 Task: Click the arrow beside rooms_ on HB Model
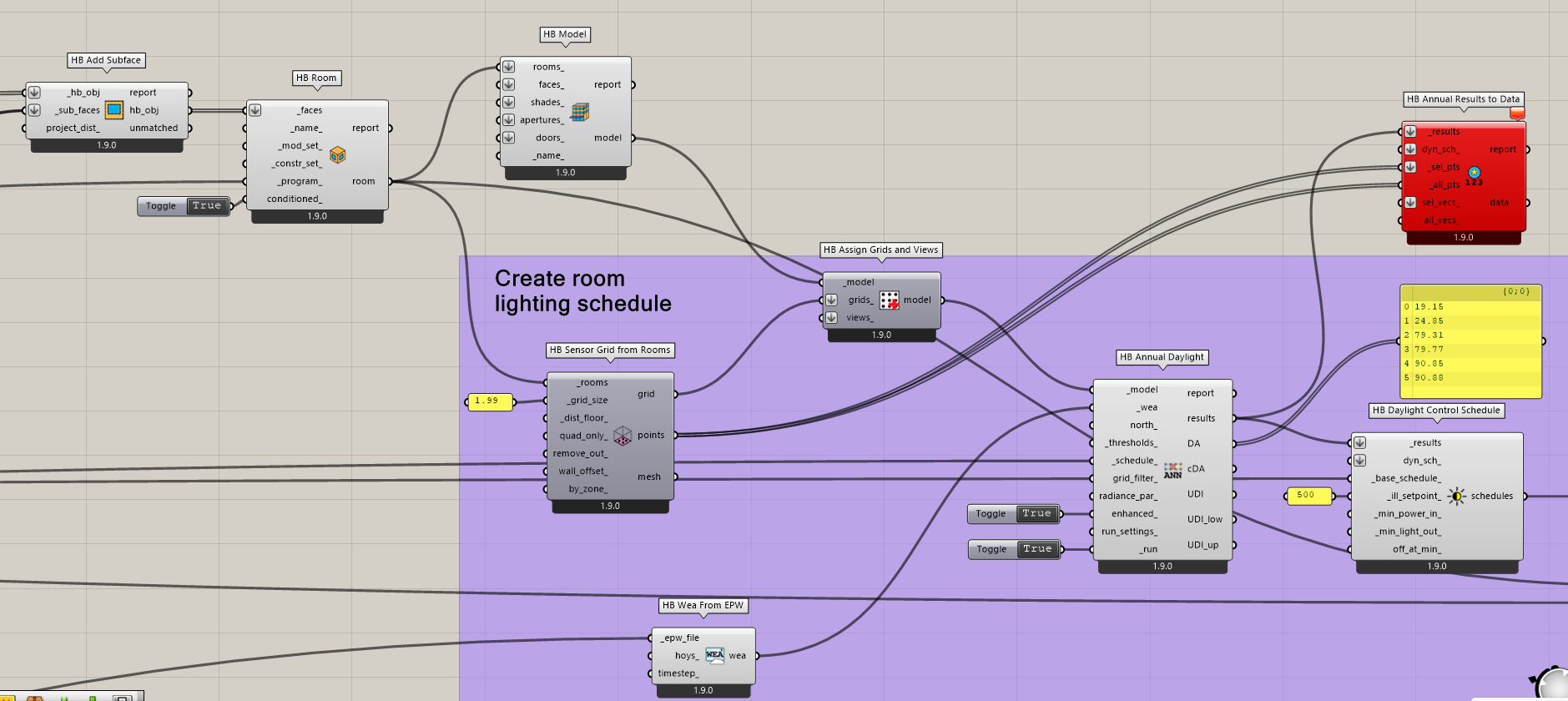pos(508,67)
